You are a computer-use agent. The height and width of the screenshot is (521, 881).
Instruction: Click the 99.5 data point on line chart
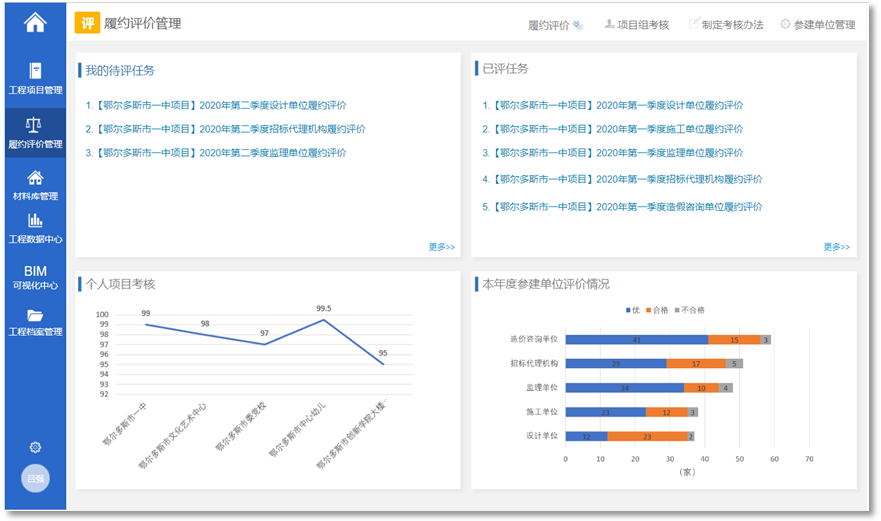click(323, 320)
